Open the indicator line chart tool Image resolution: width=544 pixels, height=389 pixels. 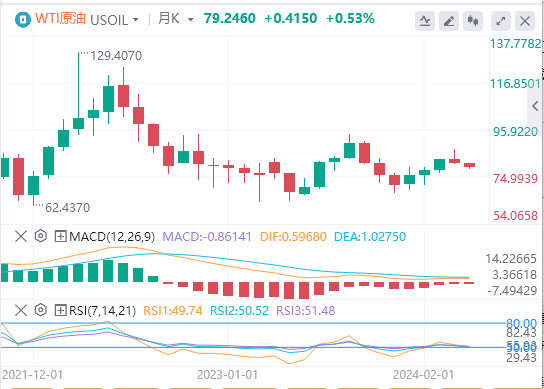click(425, 21)
